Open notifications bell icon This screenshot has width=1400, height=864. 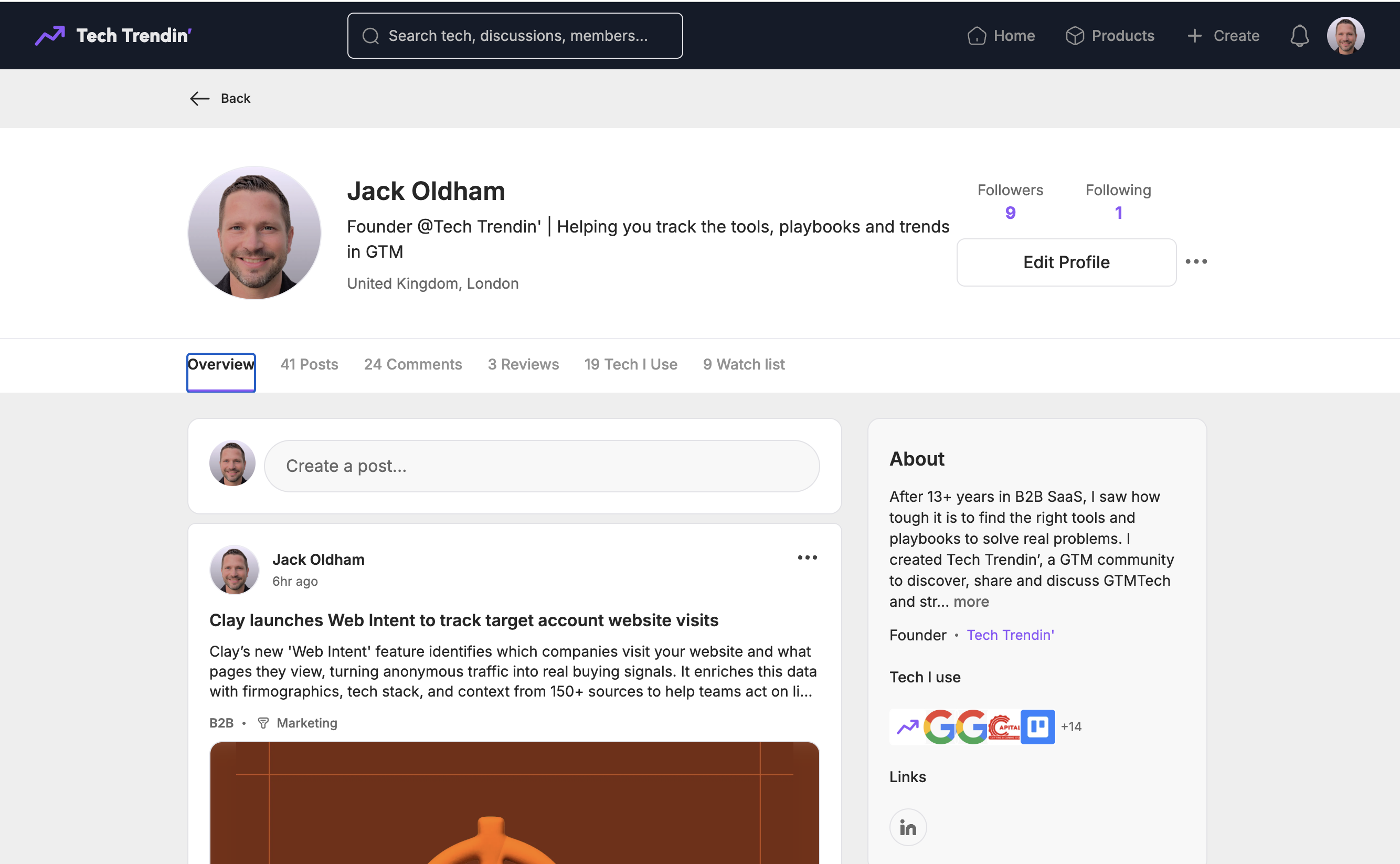[1299, 35]
